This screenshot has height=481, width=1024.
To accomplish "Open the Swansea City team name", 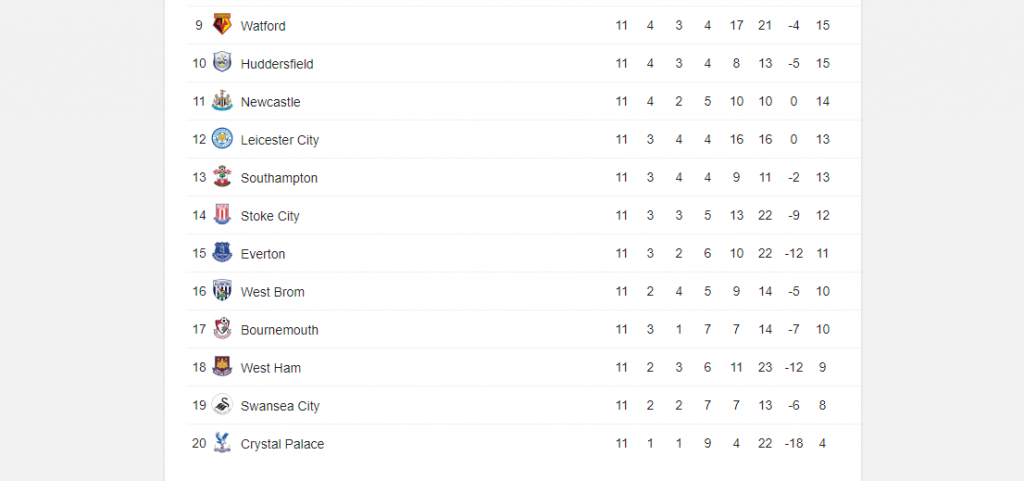I will click(280, 406).
